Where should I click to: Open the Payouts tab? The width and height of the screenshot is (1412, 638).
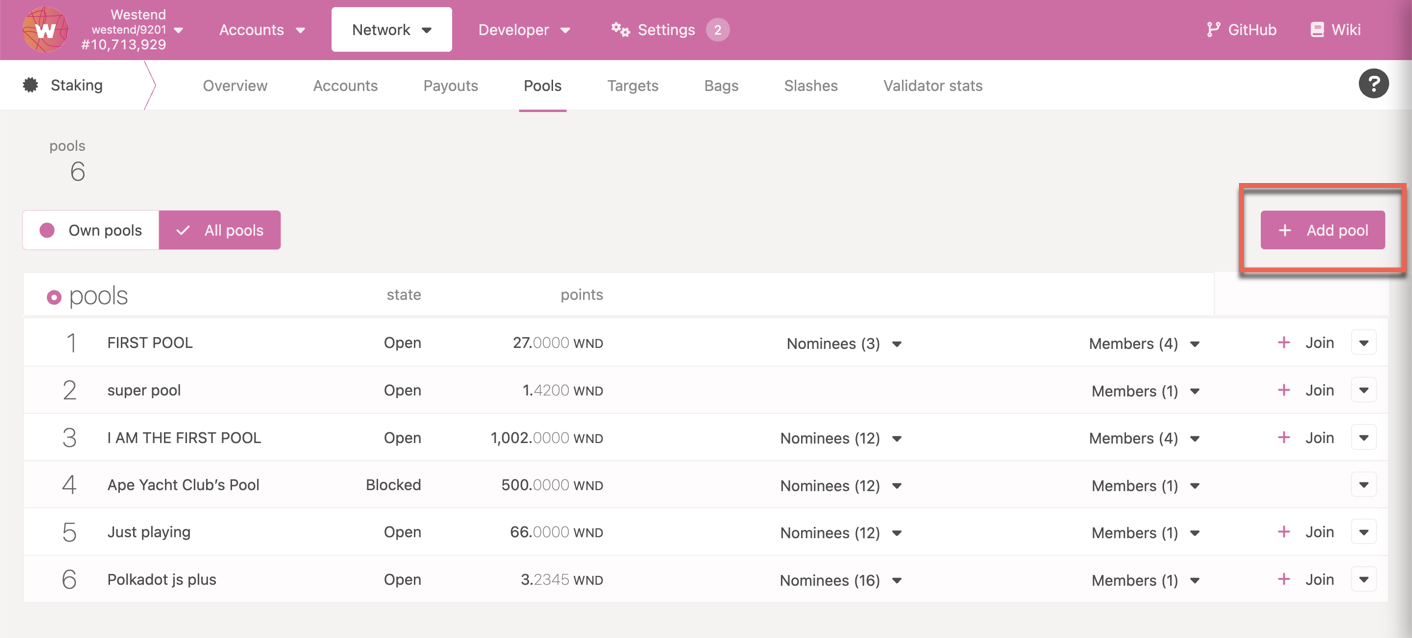[x=450, y=85]
